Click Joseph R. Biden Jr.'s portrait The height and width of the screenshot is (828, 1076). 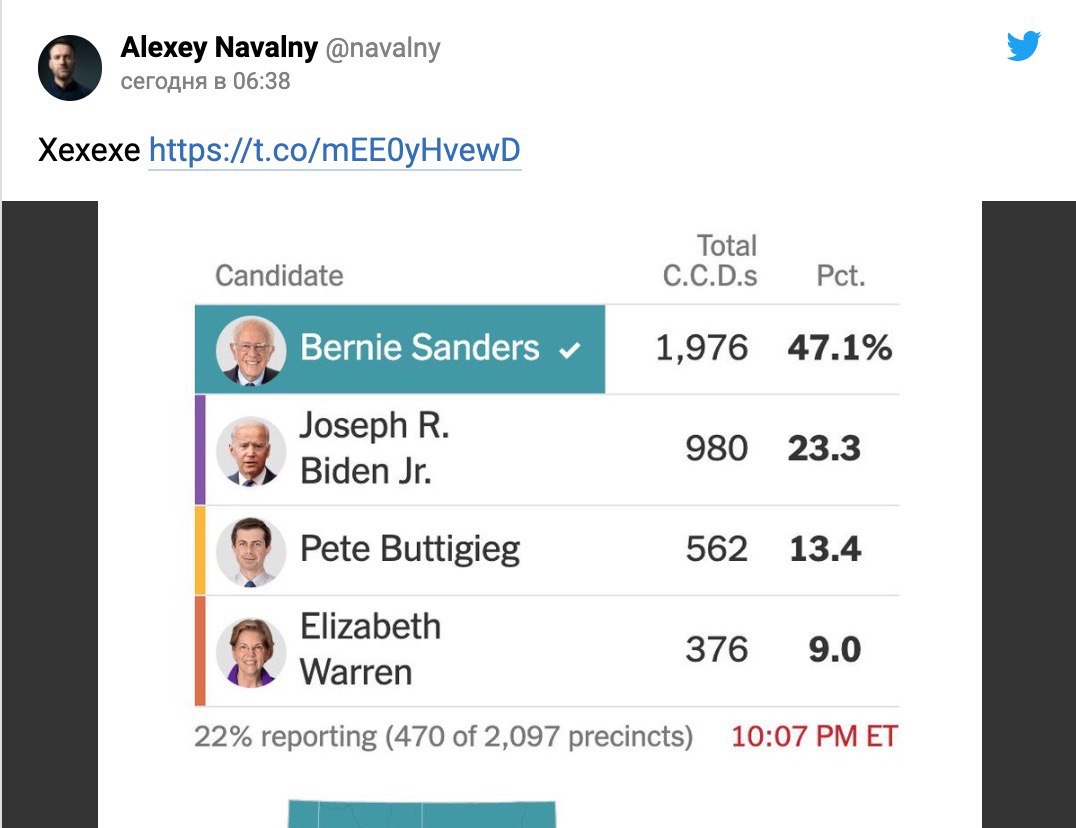250,451
